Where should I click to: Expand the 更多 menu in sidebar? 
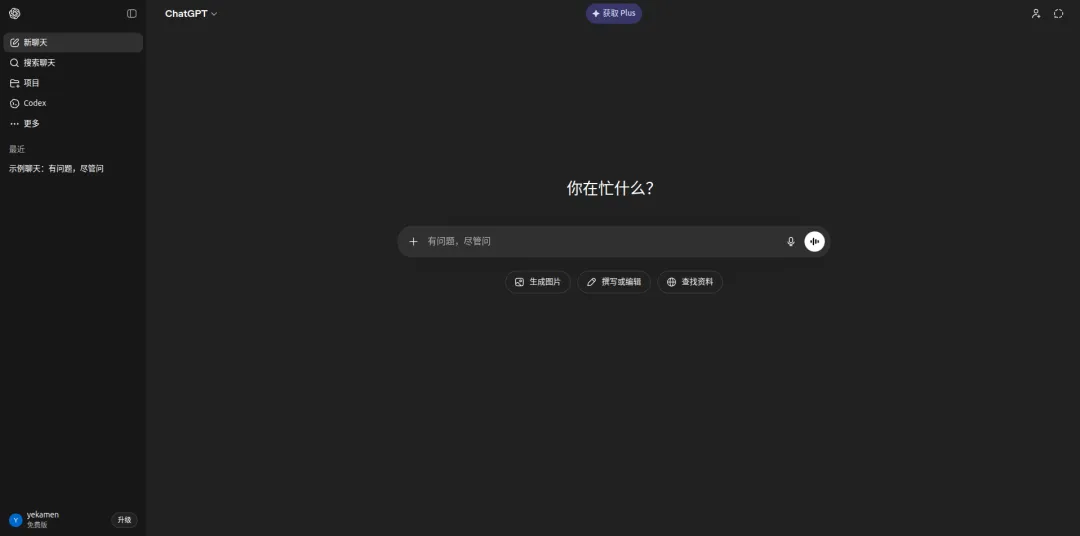click(73, 123)
